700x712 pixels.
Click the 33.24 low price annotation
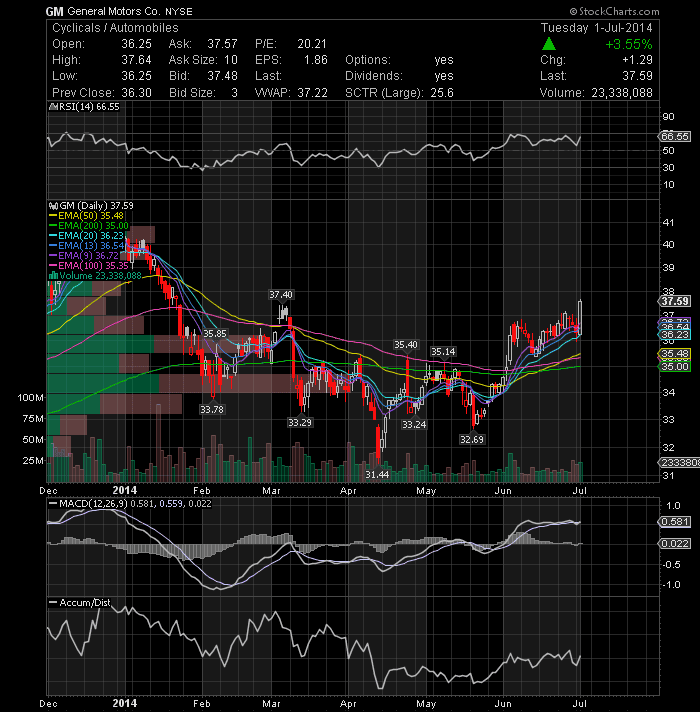414,425
